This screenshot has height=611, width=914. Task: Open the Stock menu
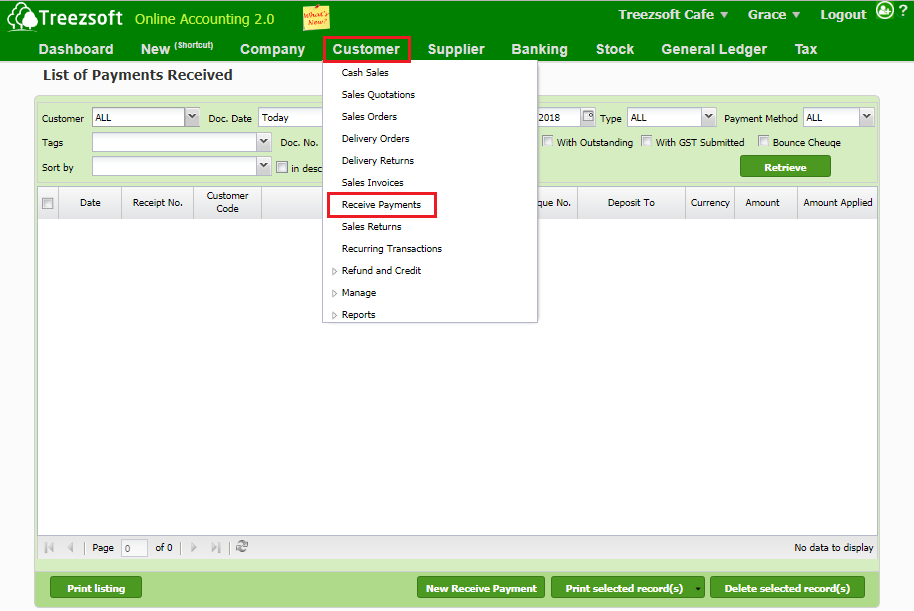(x=614, y=49)
